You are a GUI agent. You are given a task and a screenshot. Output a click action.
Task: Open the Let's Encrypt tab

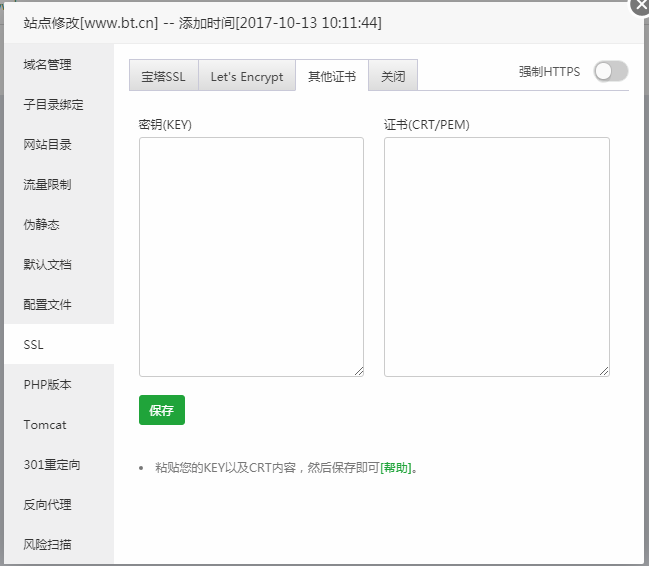[x=247, y=76]
